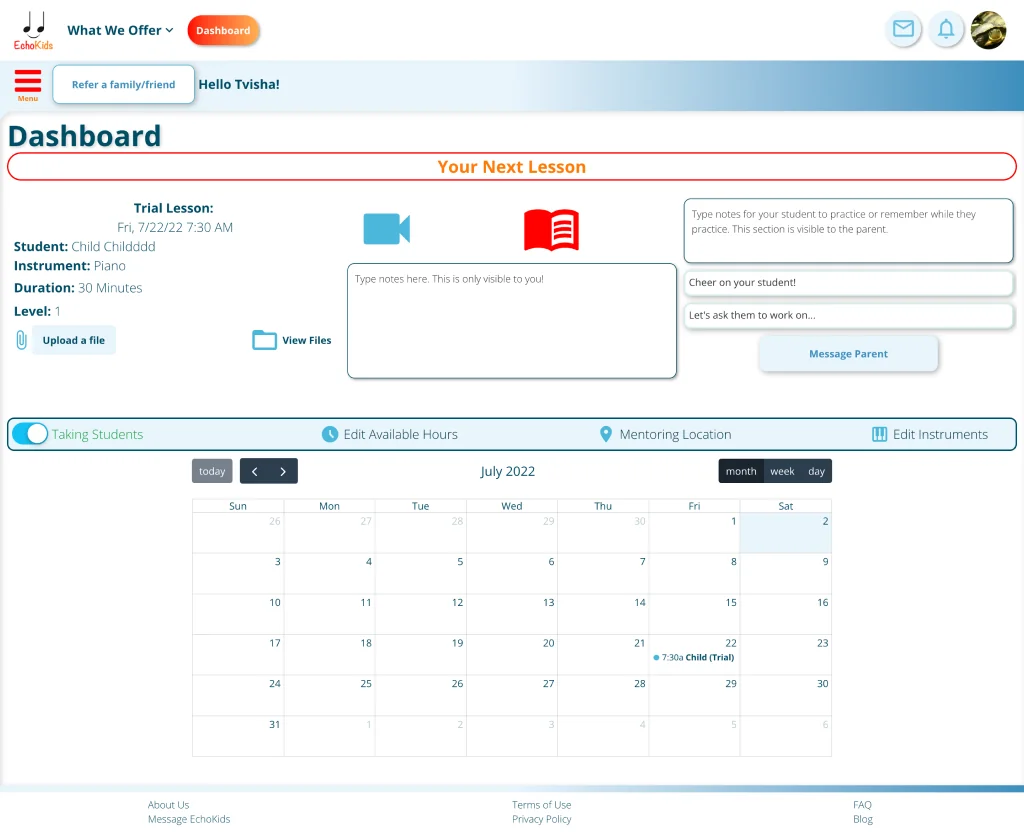Viewport: 1024px width, 836px height.
Task: Click the July 2022 calendar title
Action: (x=507, y=472)
